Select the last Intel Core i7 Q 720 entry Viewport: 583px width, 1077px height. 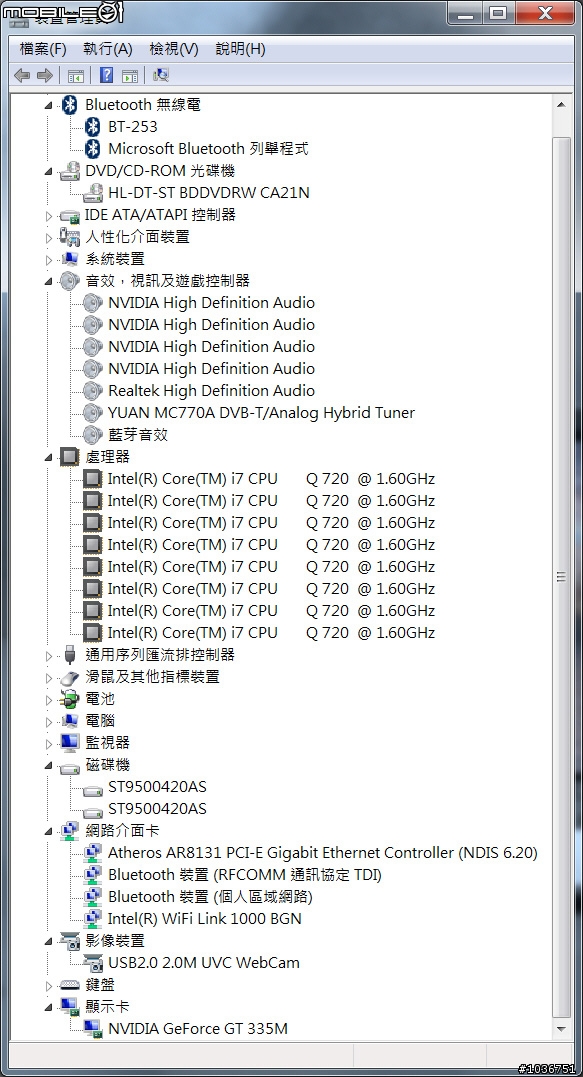(271, 633)
